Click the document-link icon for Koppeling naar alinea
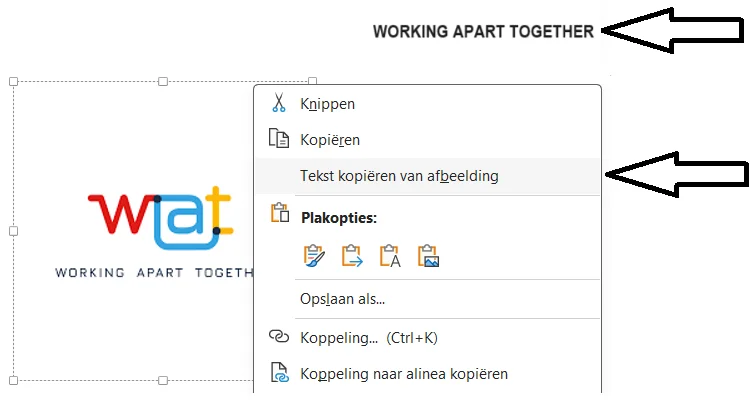The height and width of the screenshot is (405, 750). (x=279, y=375)
